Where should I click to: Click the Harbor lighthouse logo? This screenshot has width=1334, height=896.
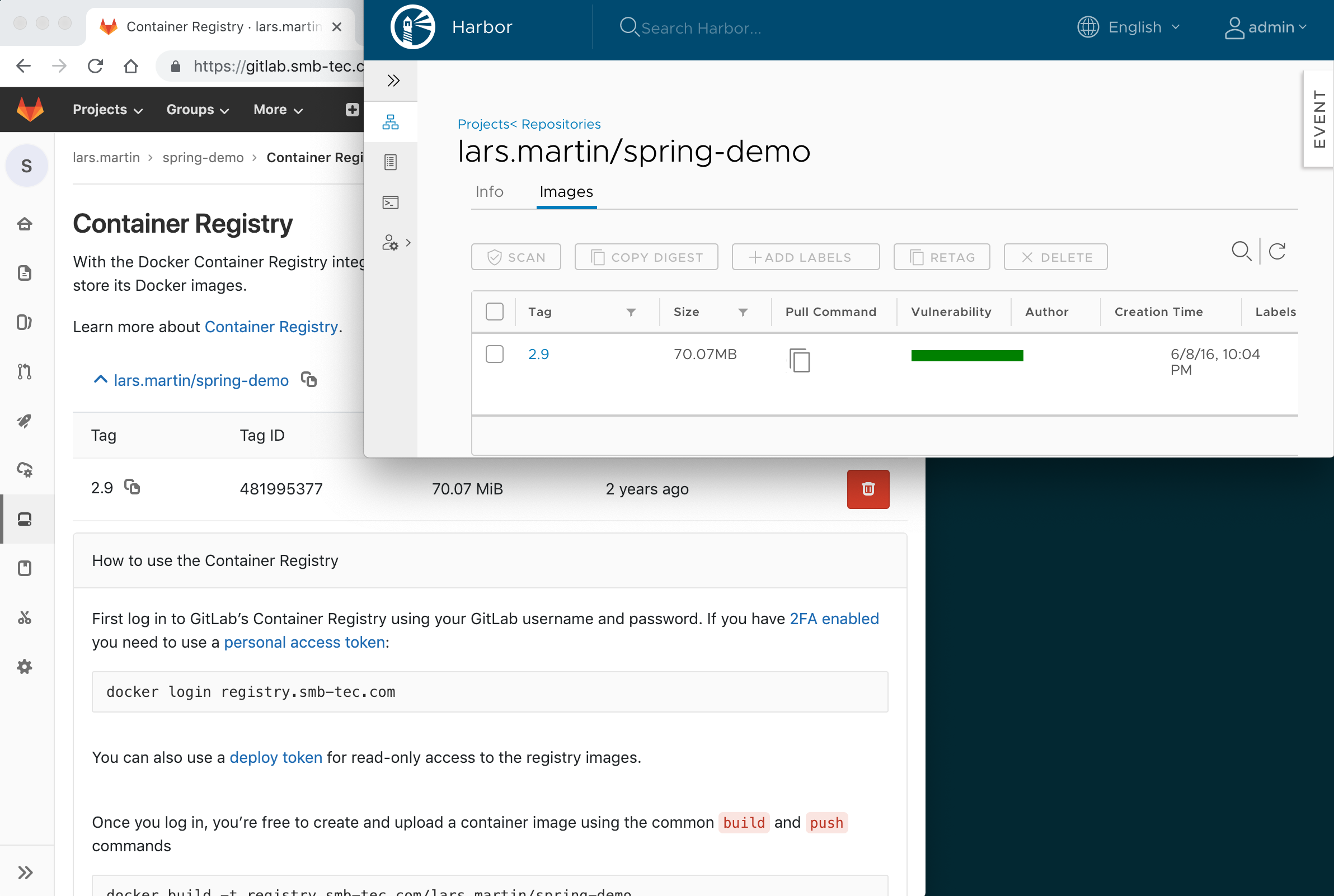(412, 27)
